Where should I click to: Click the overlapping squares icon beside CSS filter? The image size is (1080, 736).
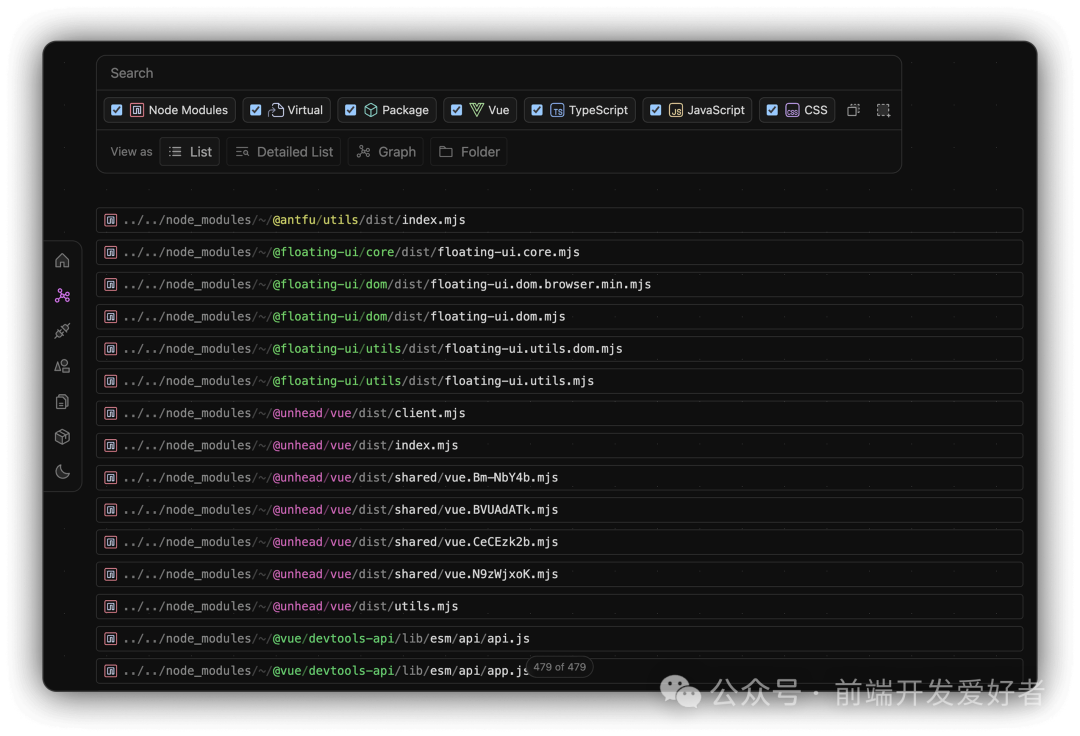tap(853, 110)
